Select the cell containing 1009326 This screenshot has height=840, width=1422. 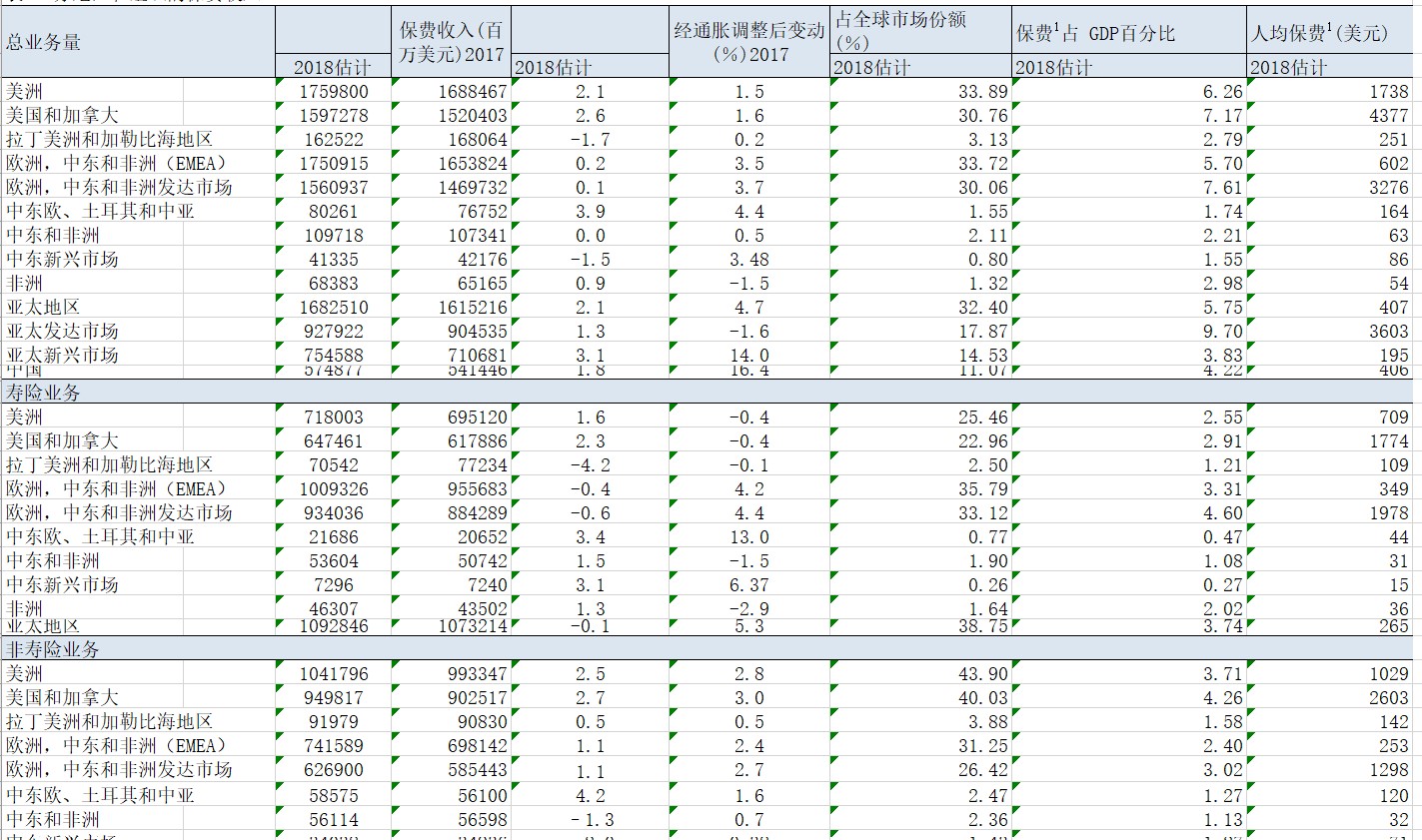(x=334, y=488)
